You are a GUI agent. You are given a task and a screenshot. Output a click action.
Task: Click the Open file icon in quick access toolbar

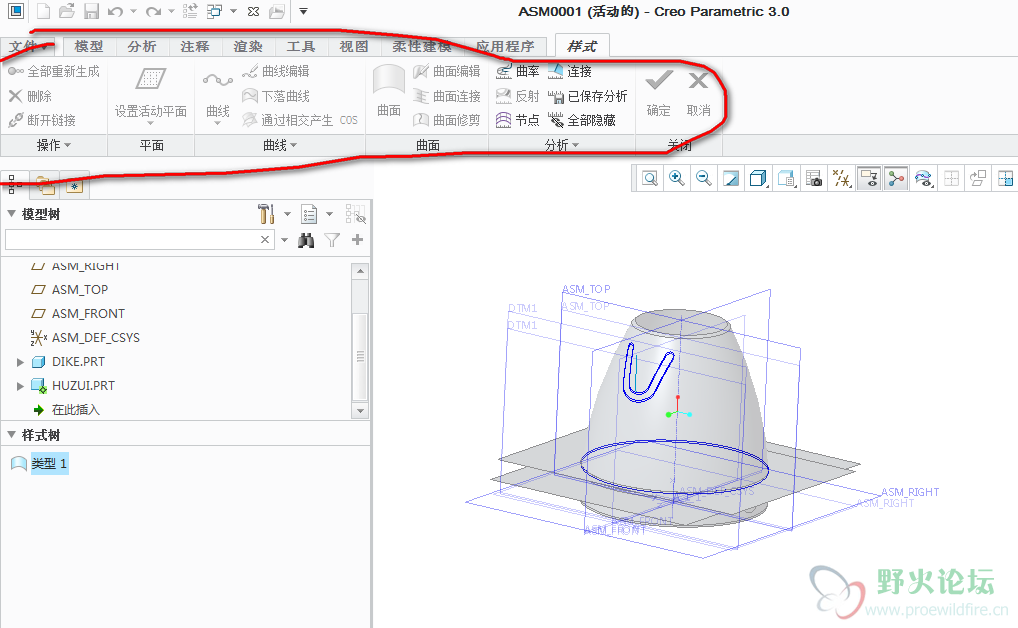[66, 11]
